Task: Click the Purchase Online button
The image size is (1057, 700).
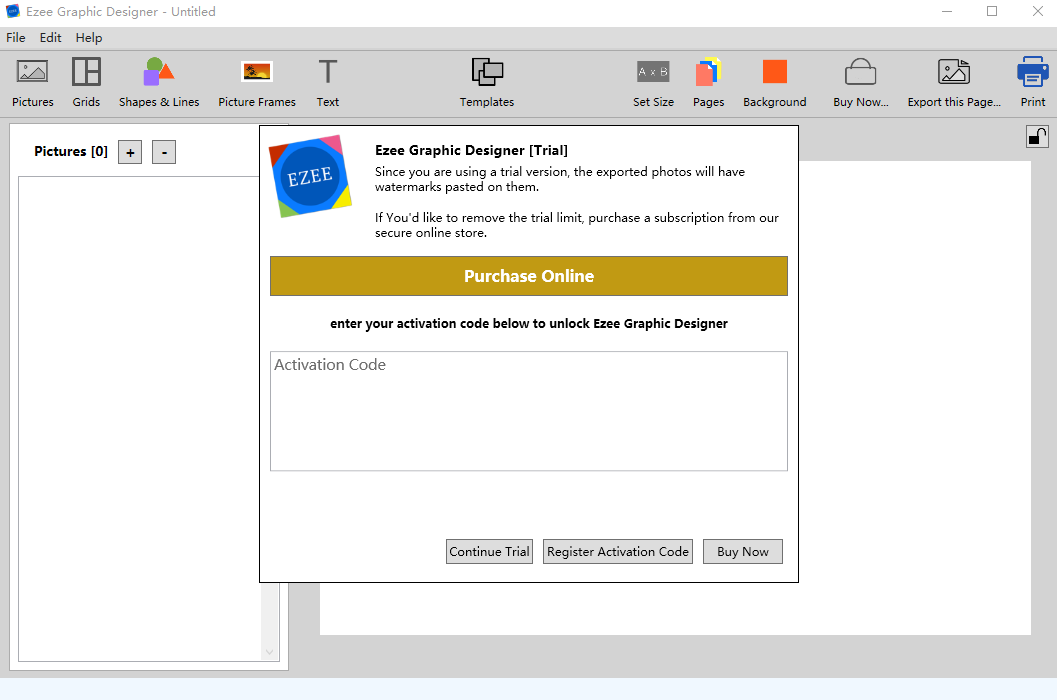Action: tap(528, 276)
